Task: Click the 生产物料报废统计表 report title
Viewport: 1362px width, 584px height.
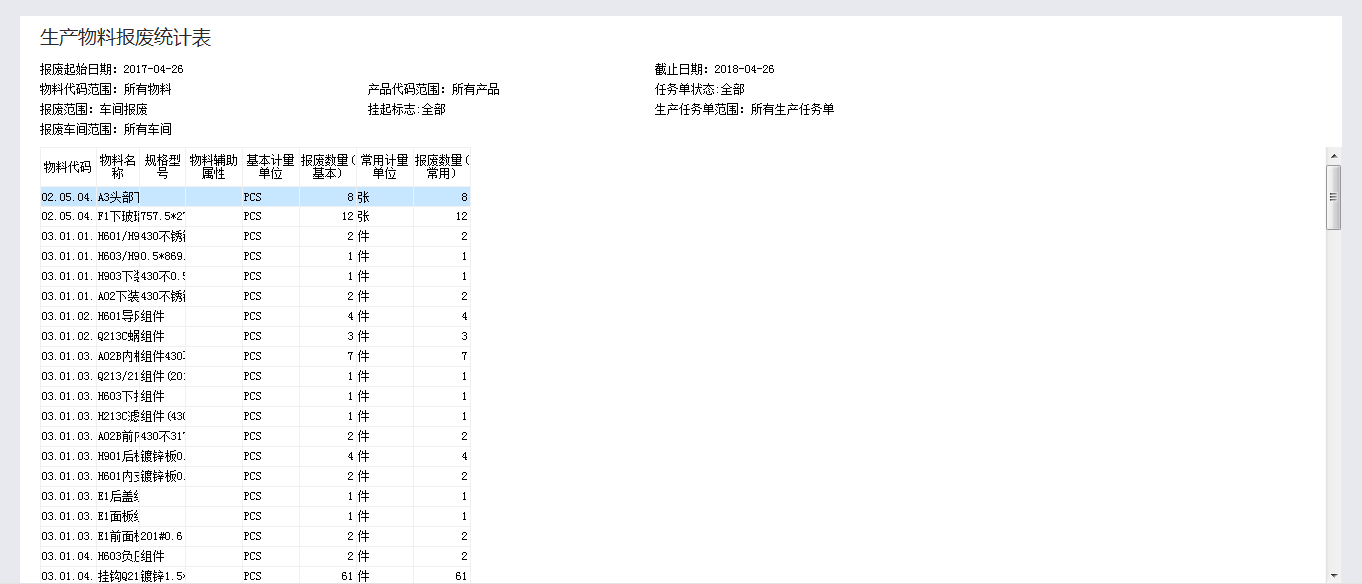Action: (125, 38)
